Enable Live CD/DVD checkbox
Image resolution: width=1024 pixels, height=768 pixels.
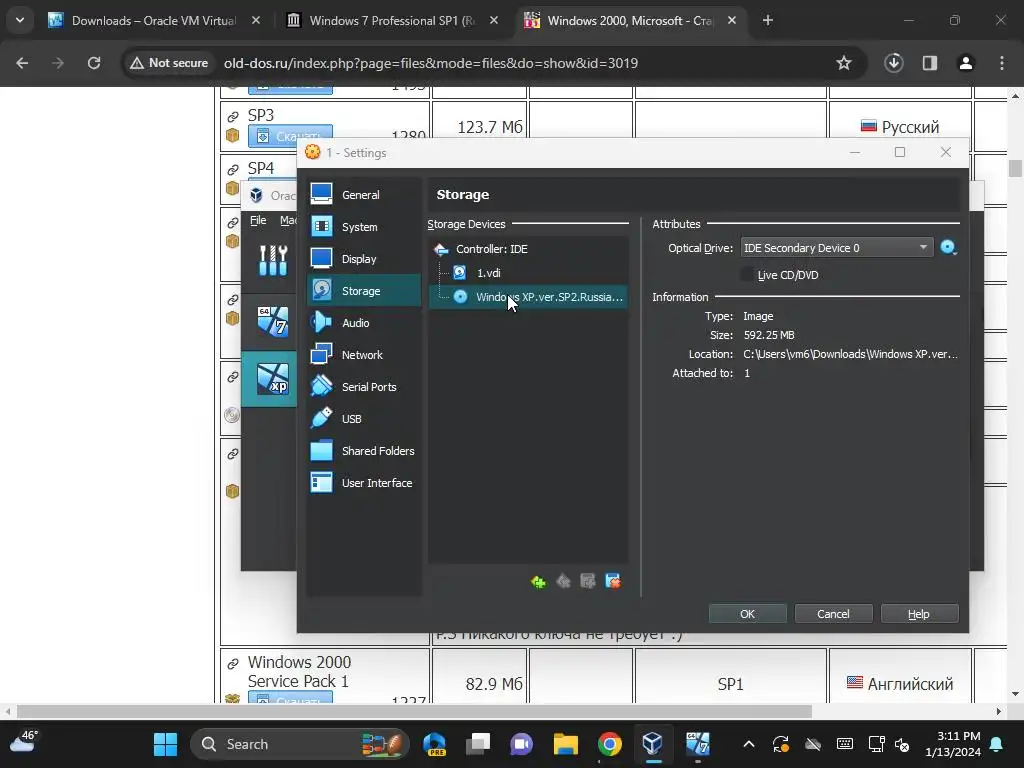click(747, 275)
